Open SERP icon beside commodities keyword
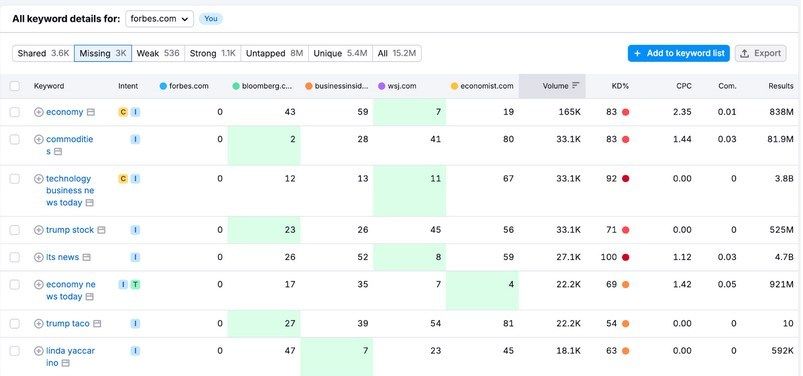 pyautogui.click(x=58, y=152)
